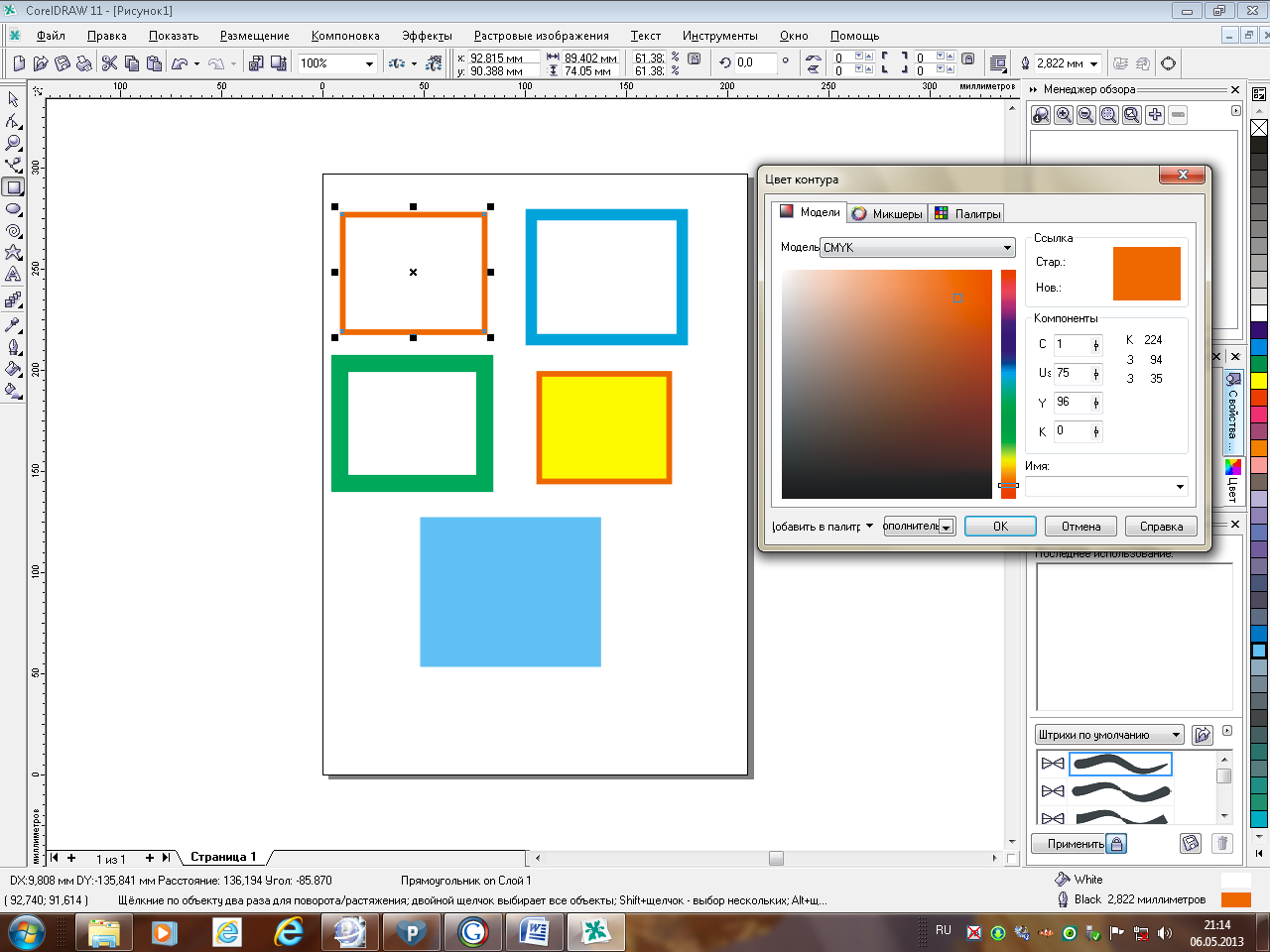
Task: Open the Текст menu
Action: (x=645, y=36)
